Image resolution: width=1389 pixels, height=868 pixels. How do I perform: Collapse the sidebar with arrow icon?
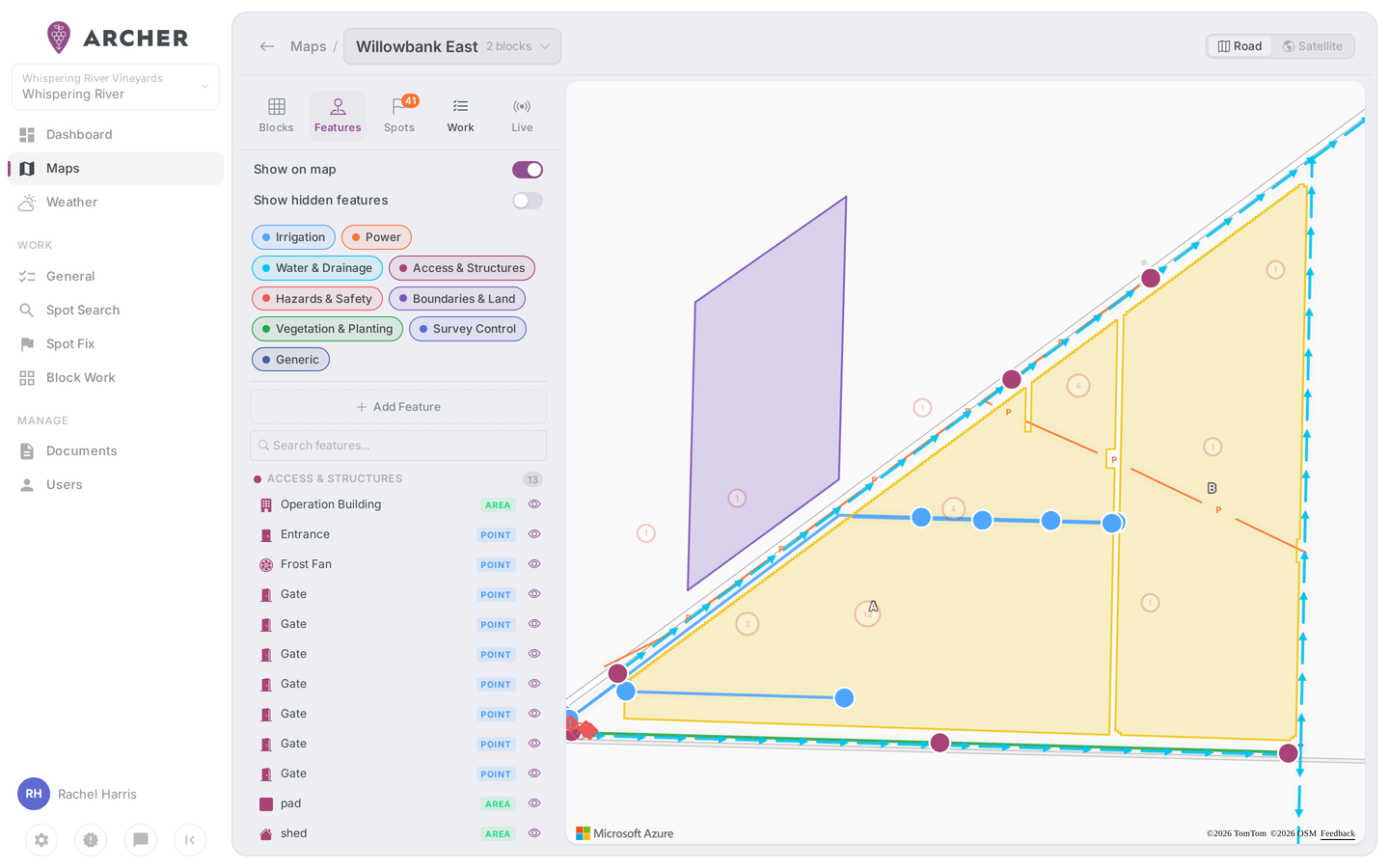190,840
